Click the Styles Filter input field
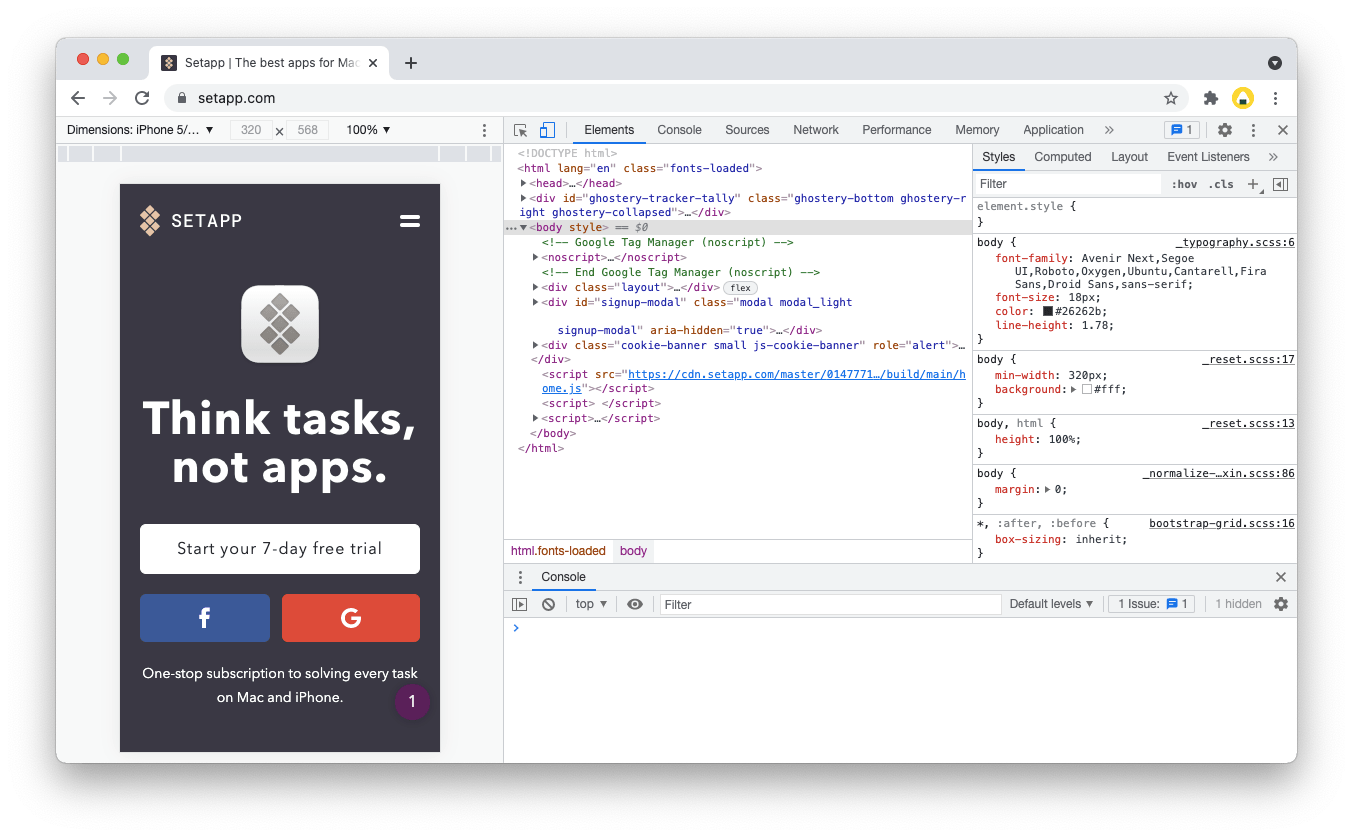1353x837 pixels. [1068, 184]
